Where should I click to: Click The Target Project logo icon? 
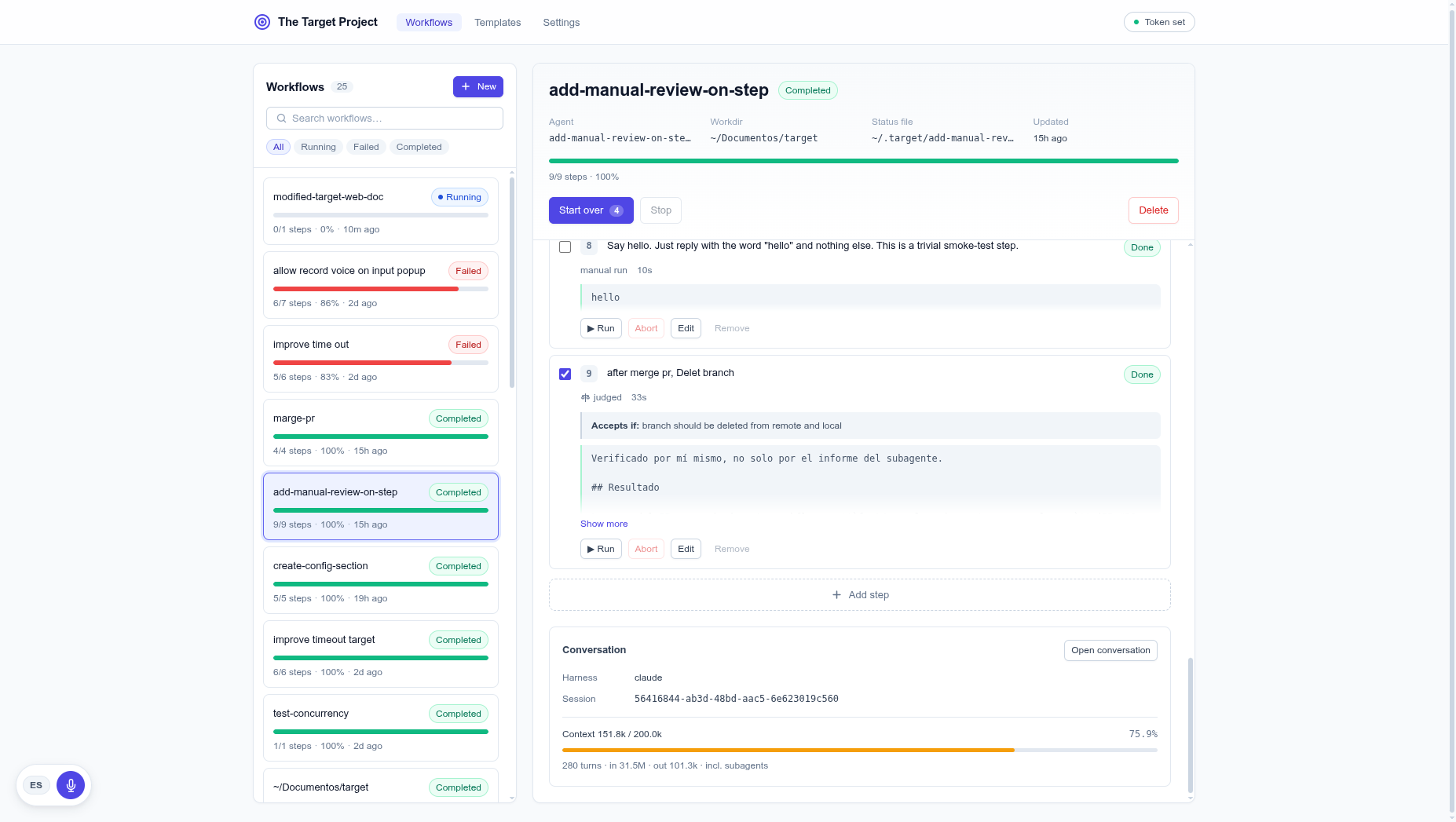pos(262,22)
